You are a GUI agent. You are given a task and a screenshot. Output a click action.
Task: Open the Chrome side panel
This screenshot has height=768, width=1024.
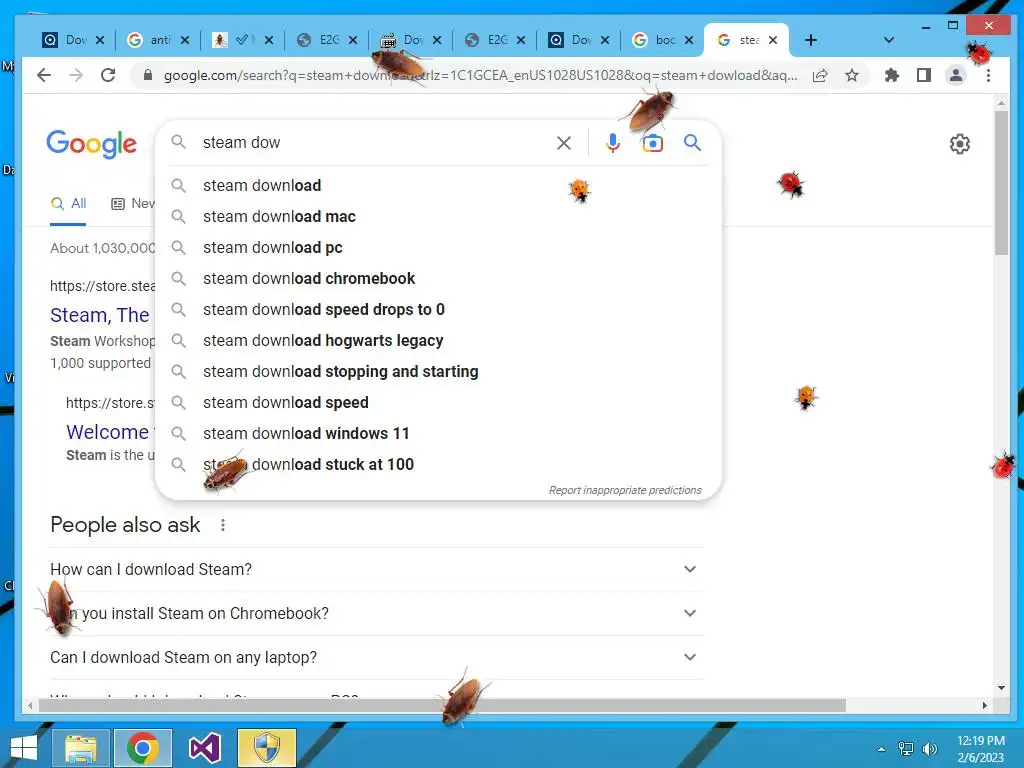[x=923, y=75]
